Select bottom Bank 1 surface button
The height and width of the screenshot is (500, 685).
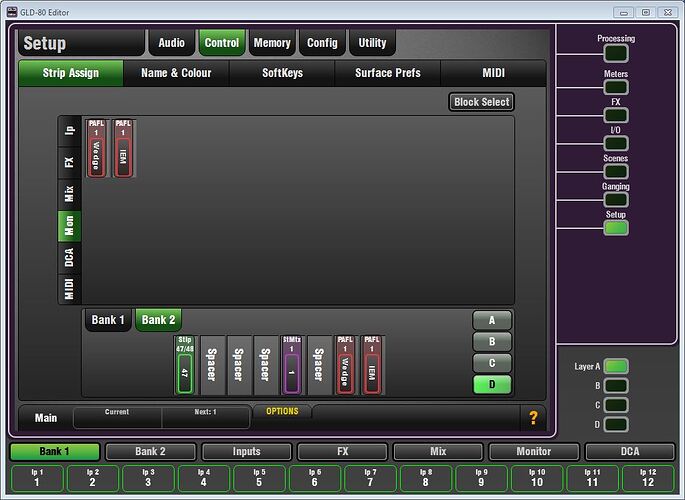point(55,452)
